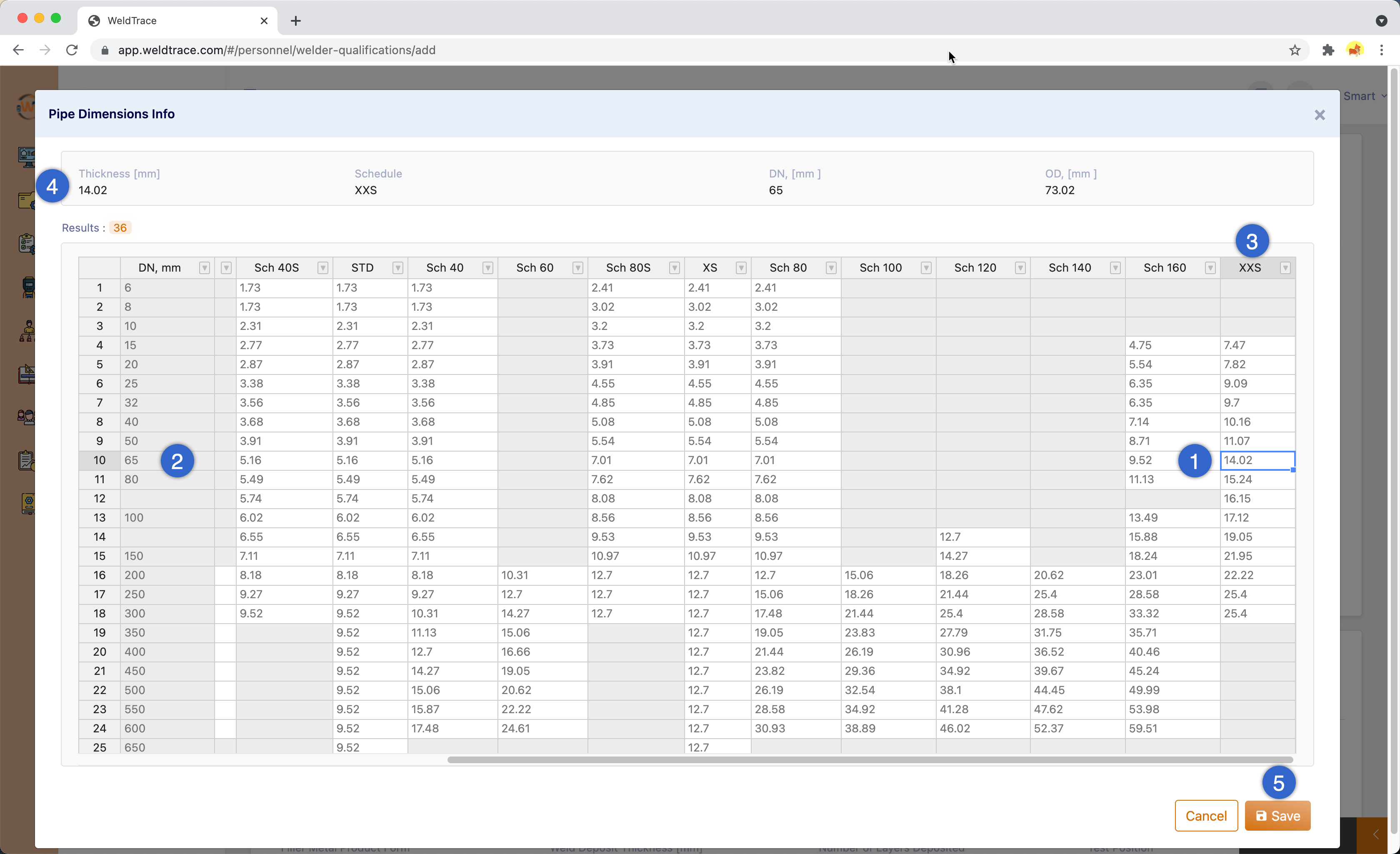1400x854 pixels.
Task: Select Sch 40S cell 5.16 in row 10
Action: click(x=284, y=460)
